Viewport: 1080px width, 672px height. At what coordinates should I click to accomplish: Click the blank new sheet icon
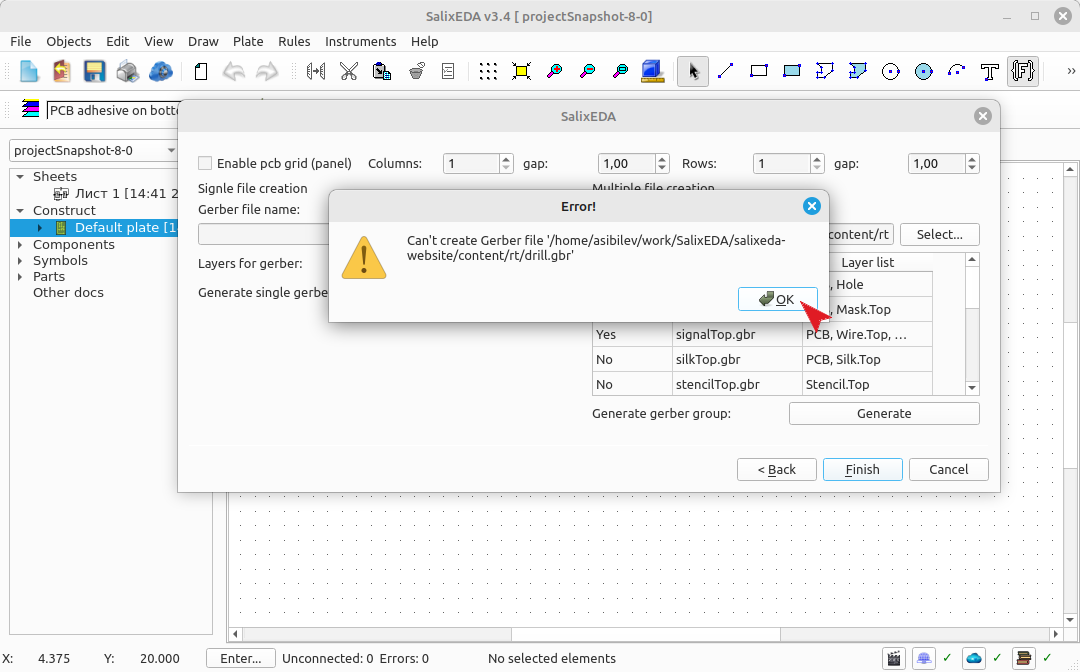coord(201,72)
